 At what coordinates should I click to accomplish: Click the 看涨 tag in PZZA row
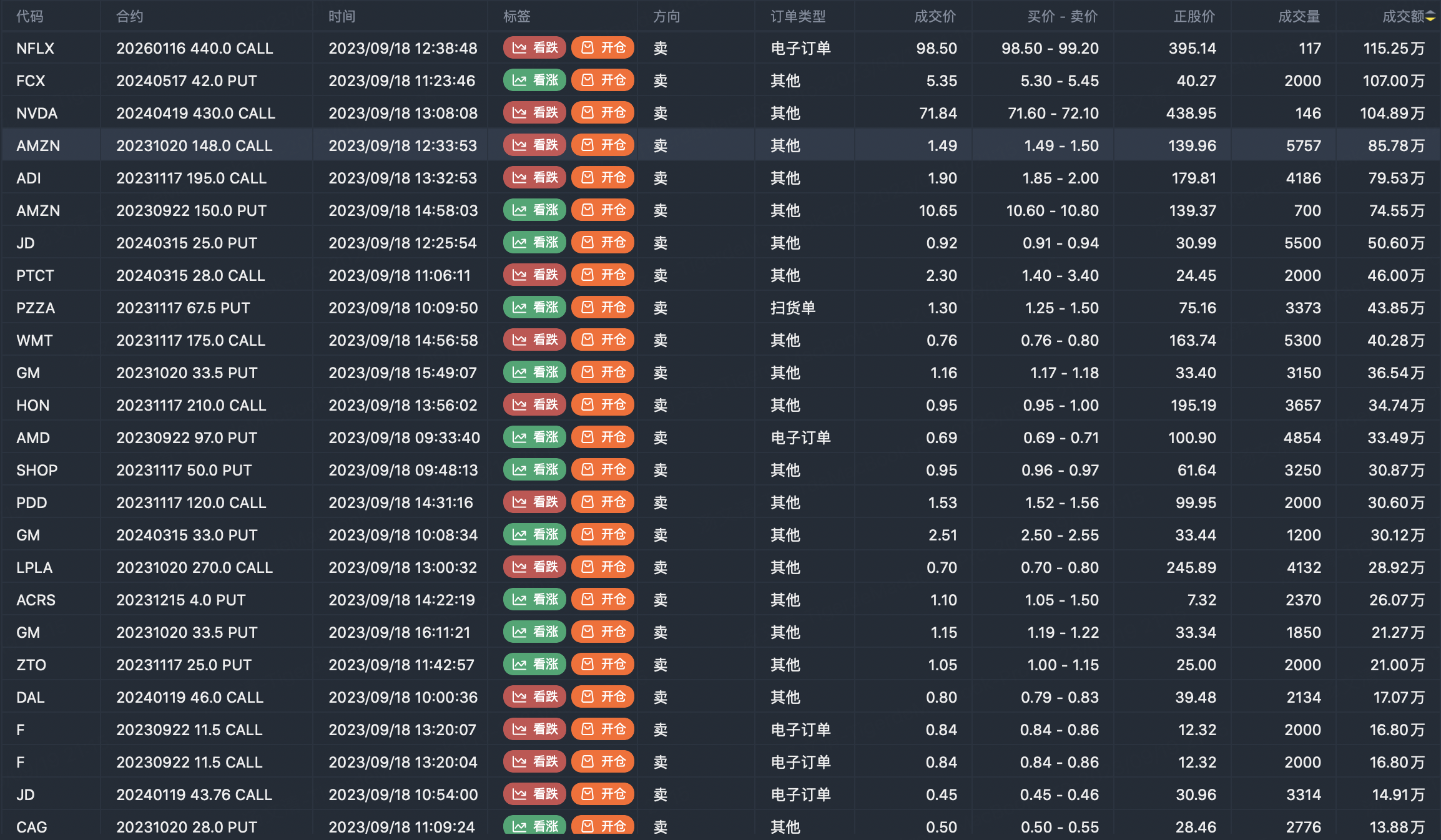point(534,308)
